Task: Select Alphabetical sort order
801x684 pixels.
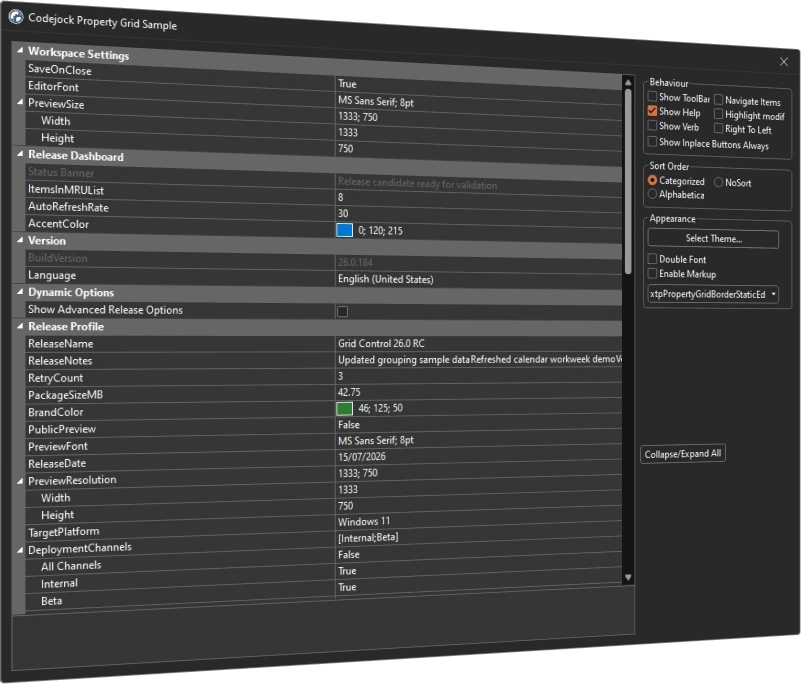Action: coord(652,194)
